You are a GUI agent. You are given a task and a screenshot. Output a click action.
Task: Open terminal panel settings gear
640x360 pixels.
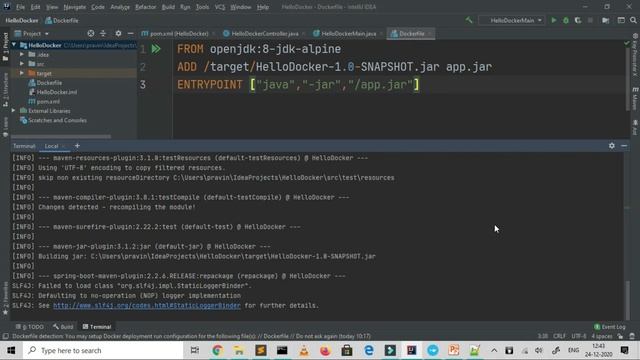pos(611,146)
